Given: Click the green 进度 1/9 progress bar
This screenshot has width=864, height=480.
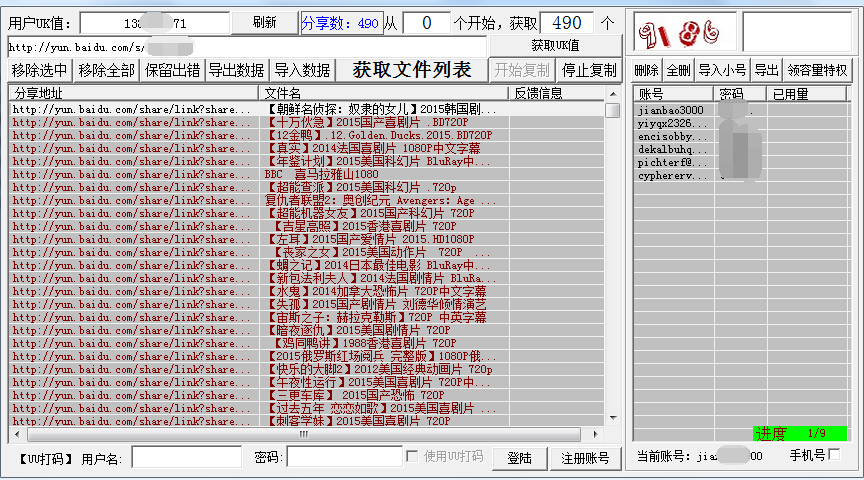Looking at the screenshot, I should [800, 433].
